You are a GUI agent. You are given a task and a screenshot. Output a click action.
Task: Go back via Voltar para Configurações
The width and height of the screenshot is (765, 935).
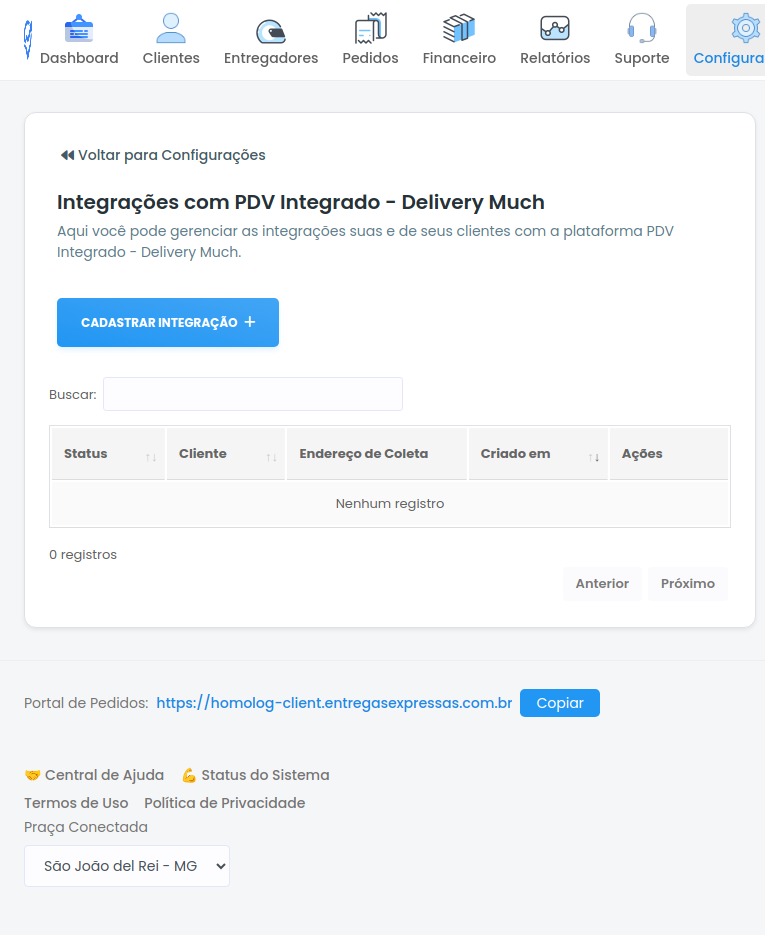point(162,155)
